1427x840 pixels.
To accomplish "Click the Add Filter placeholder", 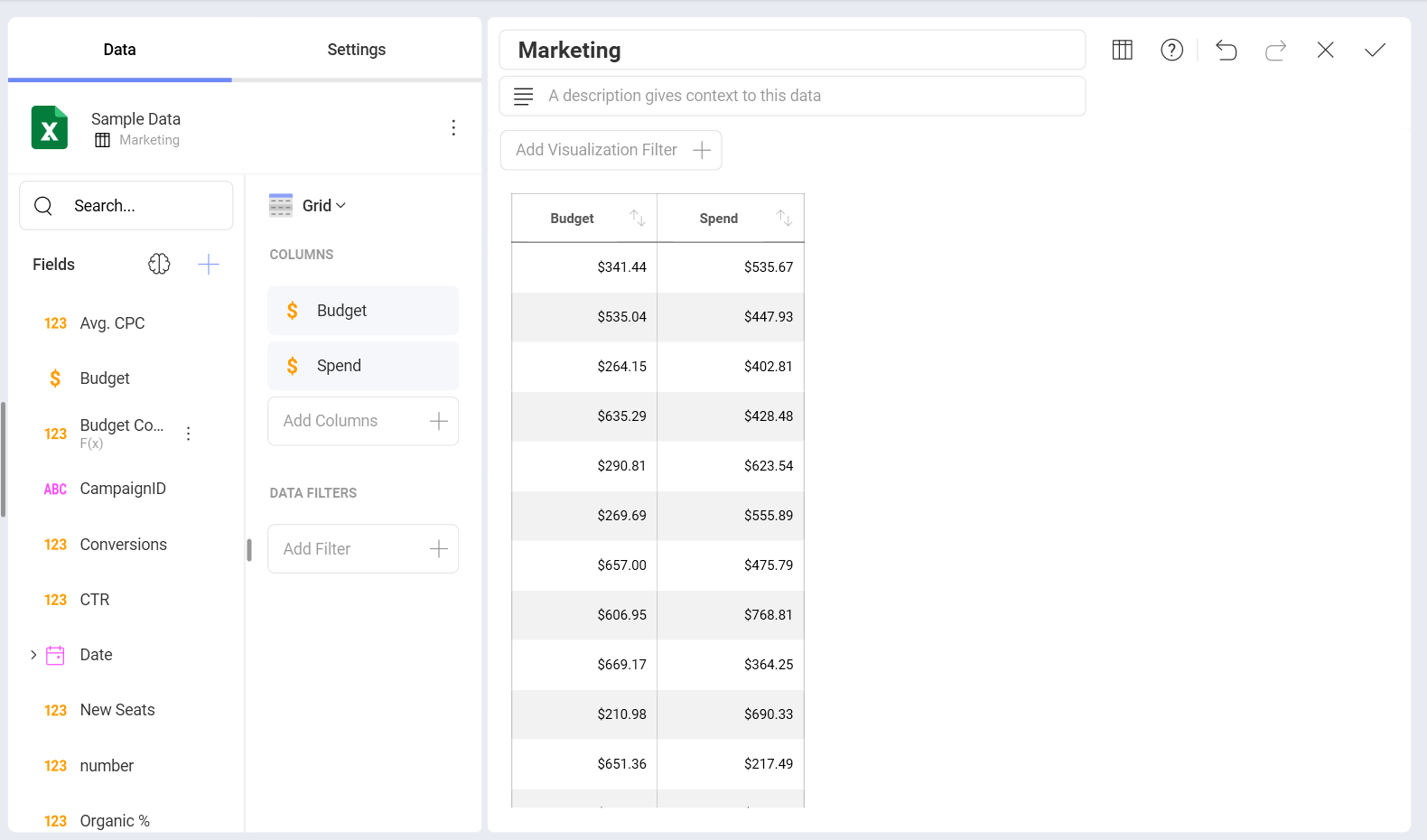I will [x=363, y=549].
